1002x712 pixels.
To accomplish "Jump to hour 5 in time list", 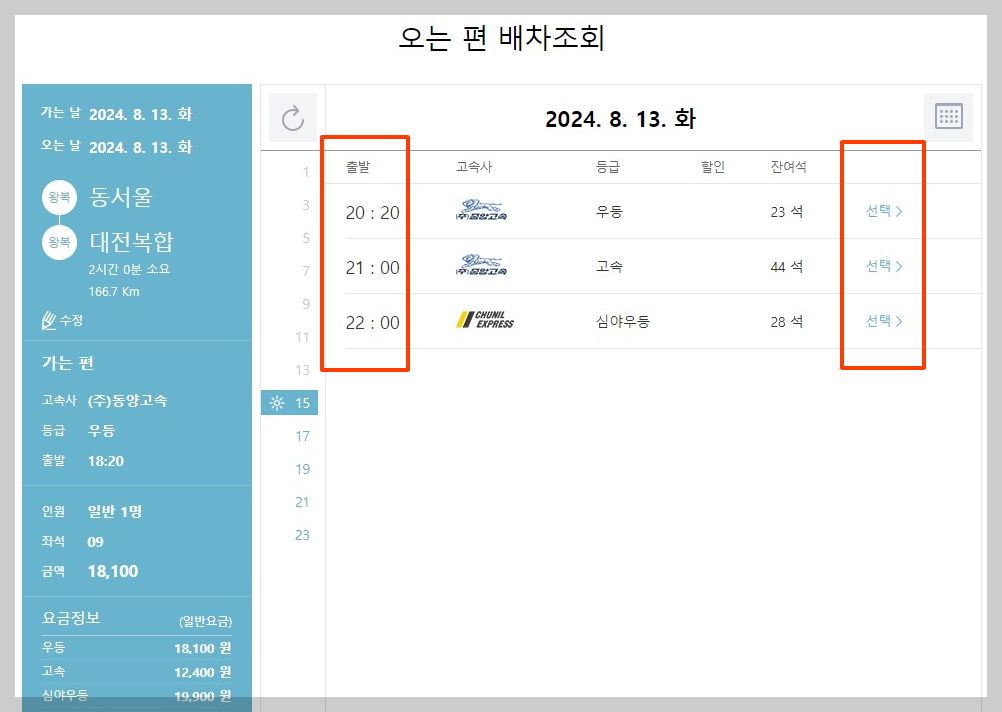I will pyautogui.click(x=305, y=238).
